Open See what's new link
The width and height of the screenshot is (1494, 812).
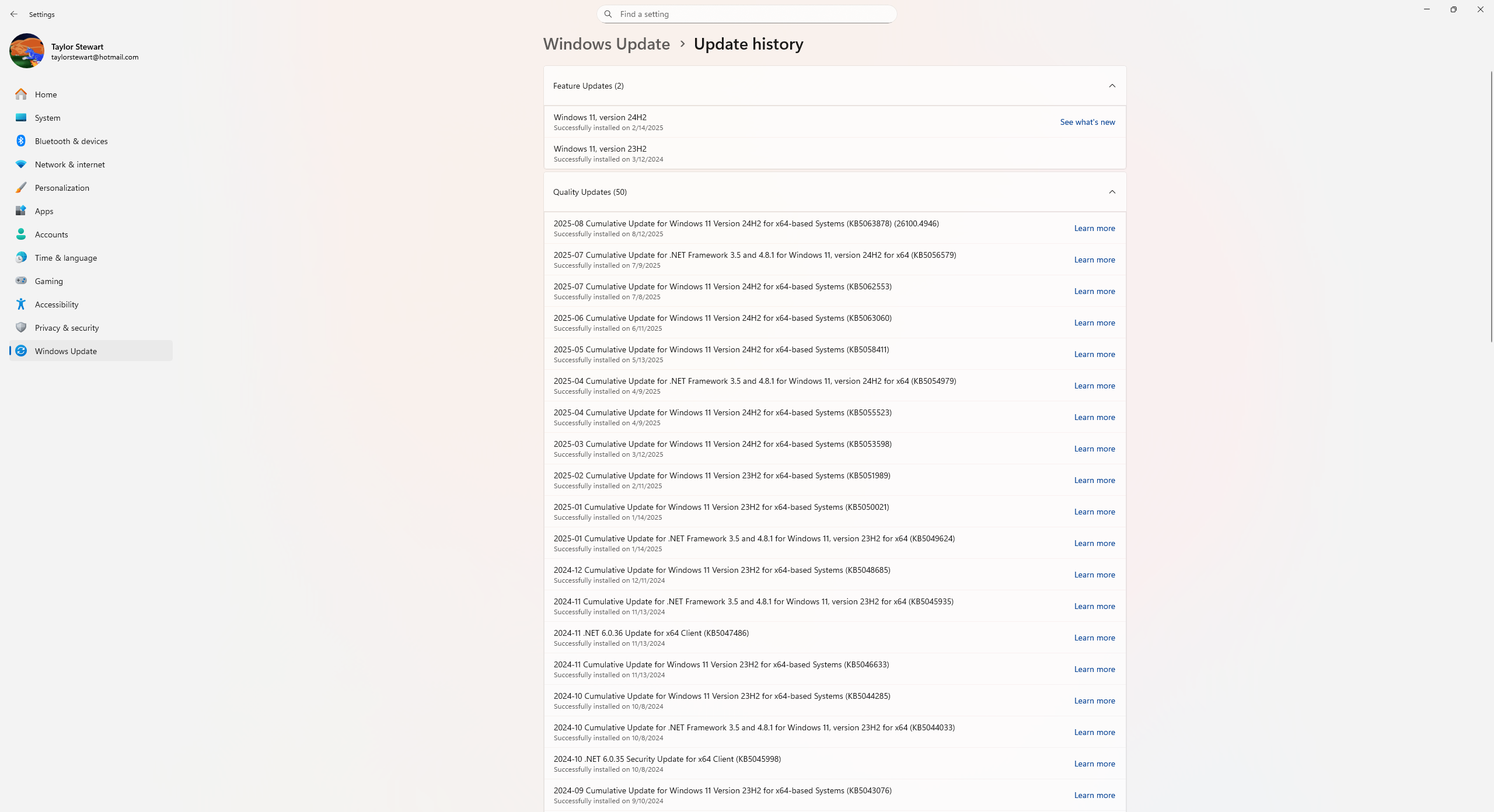(1087, 122)
